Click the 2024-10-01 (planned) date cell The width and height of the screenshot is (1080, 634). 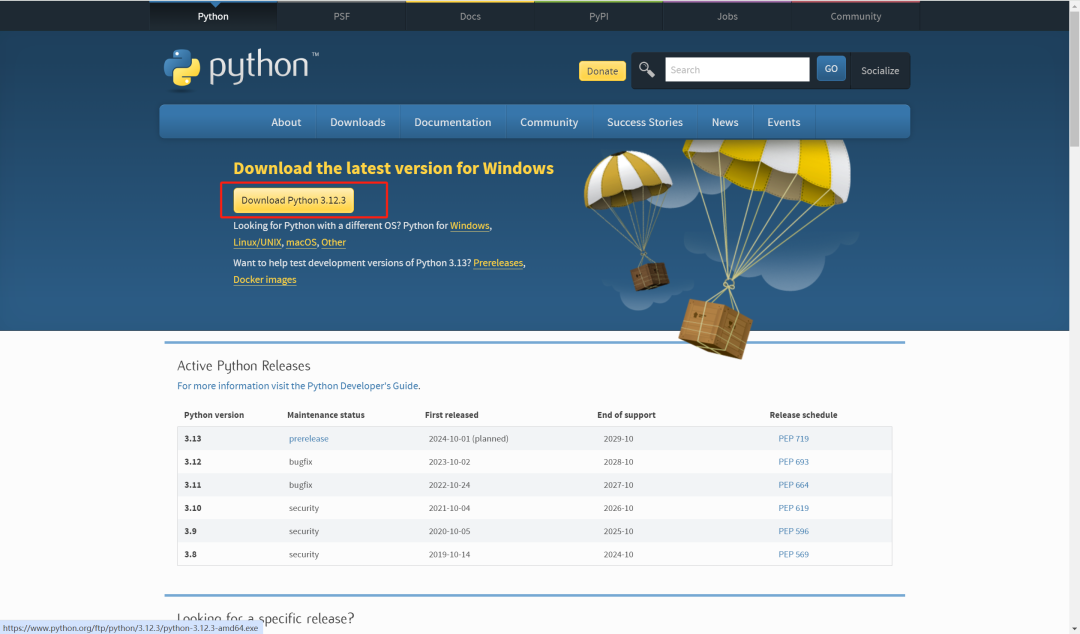[468, 439]
